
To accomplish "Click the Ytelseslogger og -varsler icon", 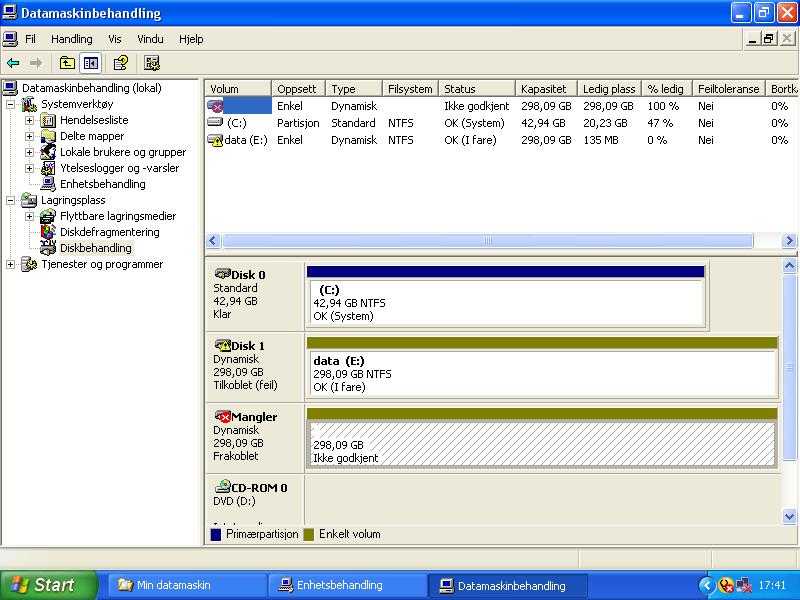I will pyautogui.click(x=48, y=168).
